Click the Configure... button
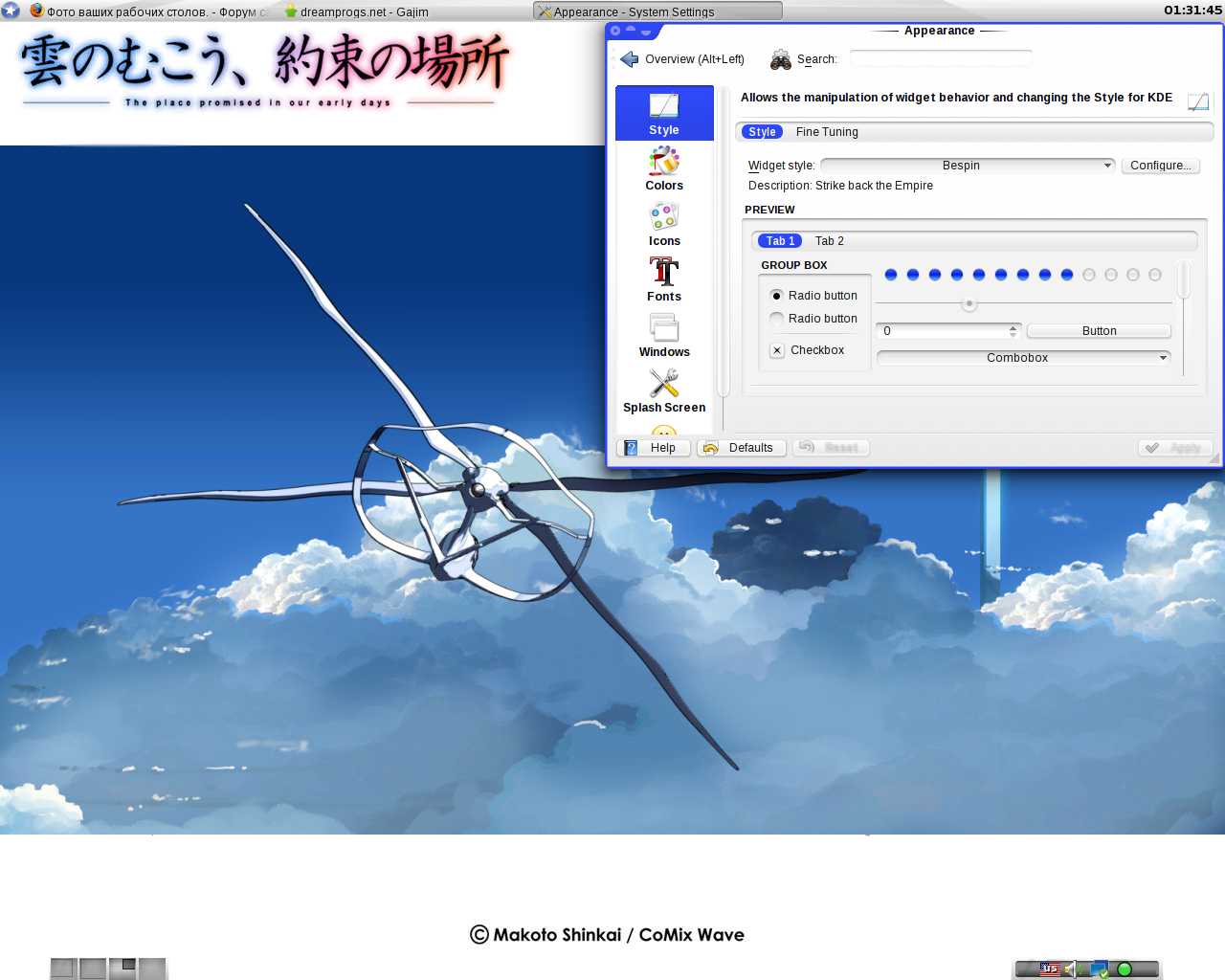Image resolution: width=1225 pixels, height=980 pixels. (x=1160, y=166)
